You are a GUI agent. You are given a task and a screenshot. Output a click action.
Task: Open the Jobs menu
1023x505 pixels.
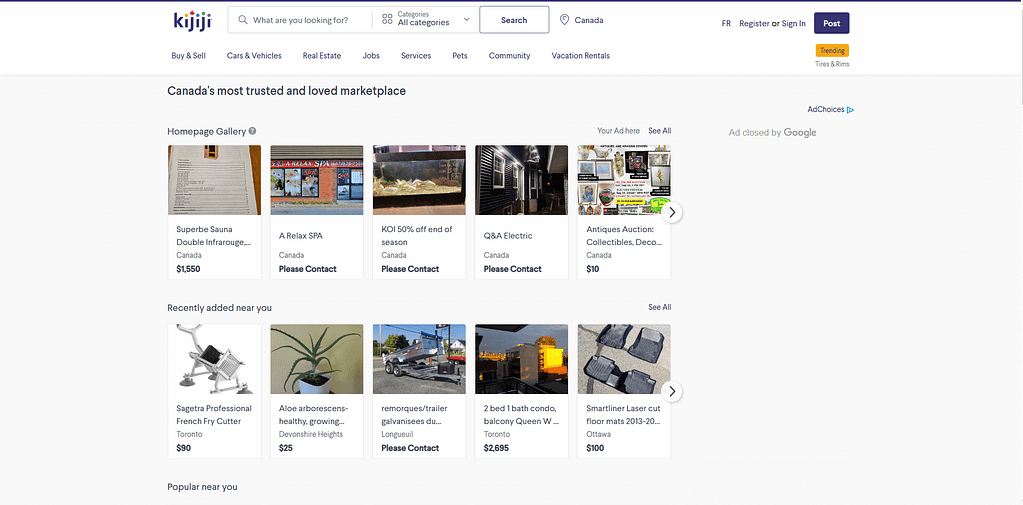coord(371,56)
